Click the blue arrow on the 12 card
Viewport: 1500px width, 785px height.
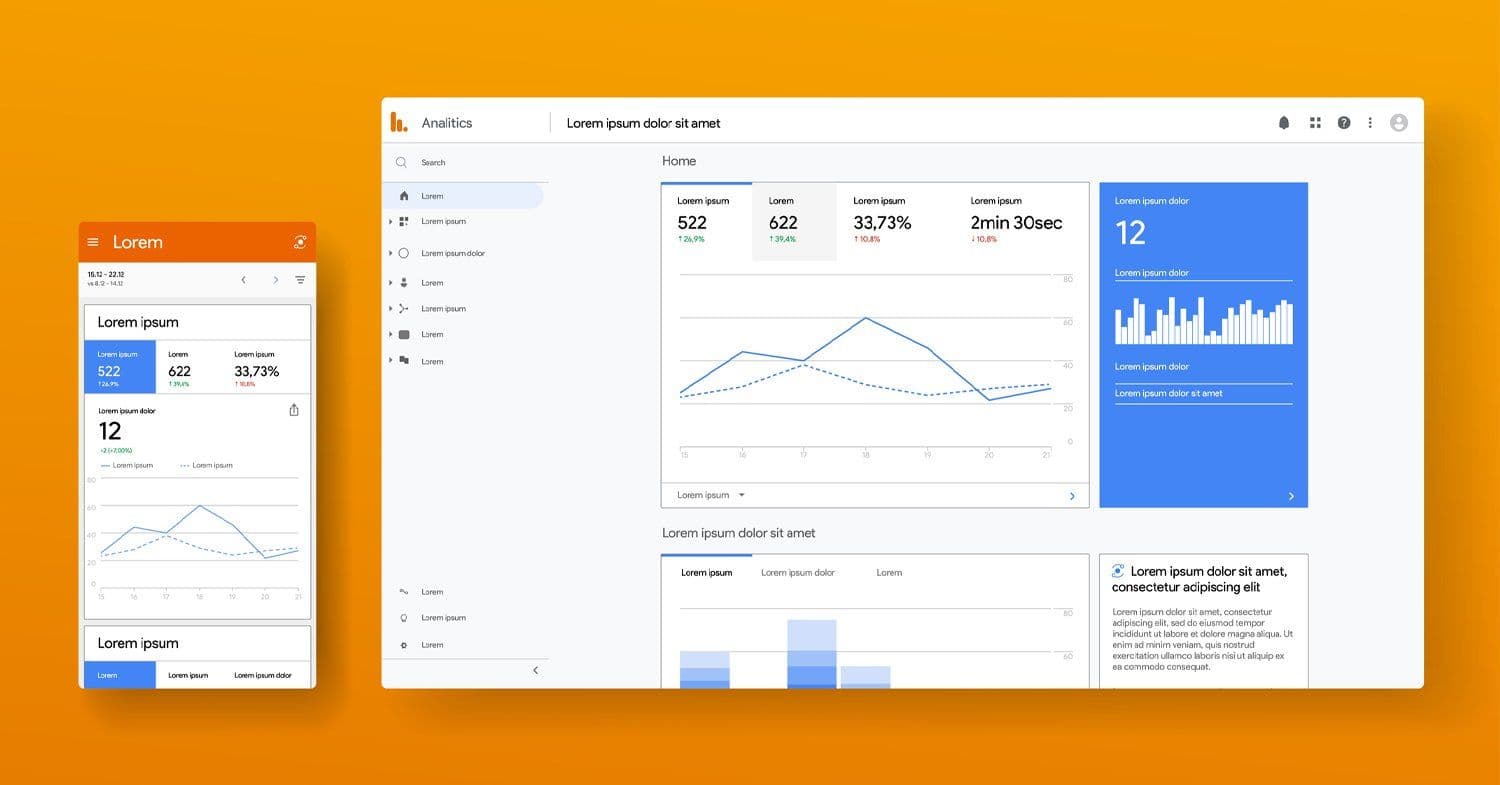click(1291, 495)
